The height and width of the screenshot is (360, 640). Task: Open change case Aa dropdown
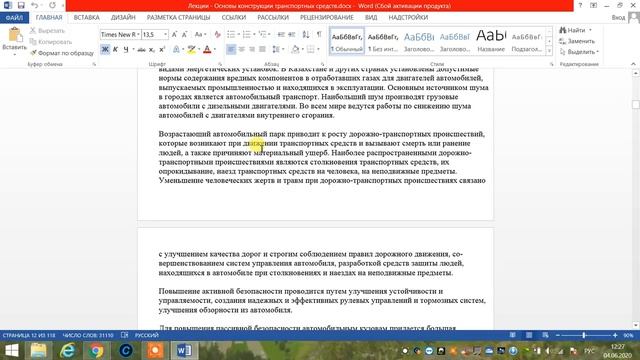200,35
